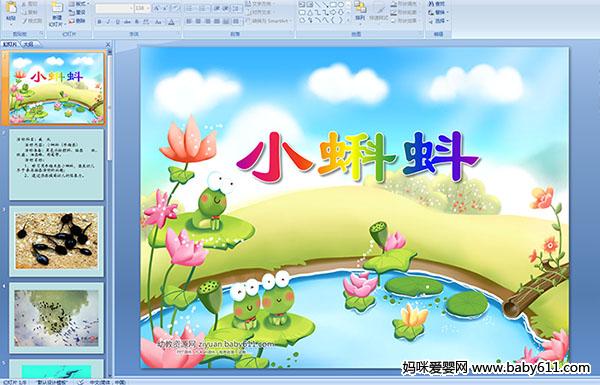This screenshot has width=600, height=385.
Task: Toggle underline formatting
Action: (x=117, y=22)
